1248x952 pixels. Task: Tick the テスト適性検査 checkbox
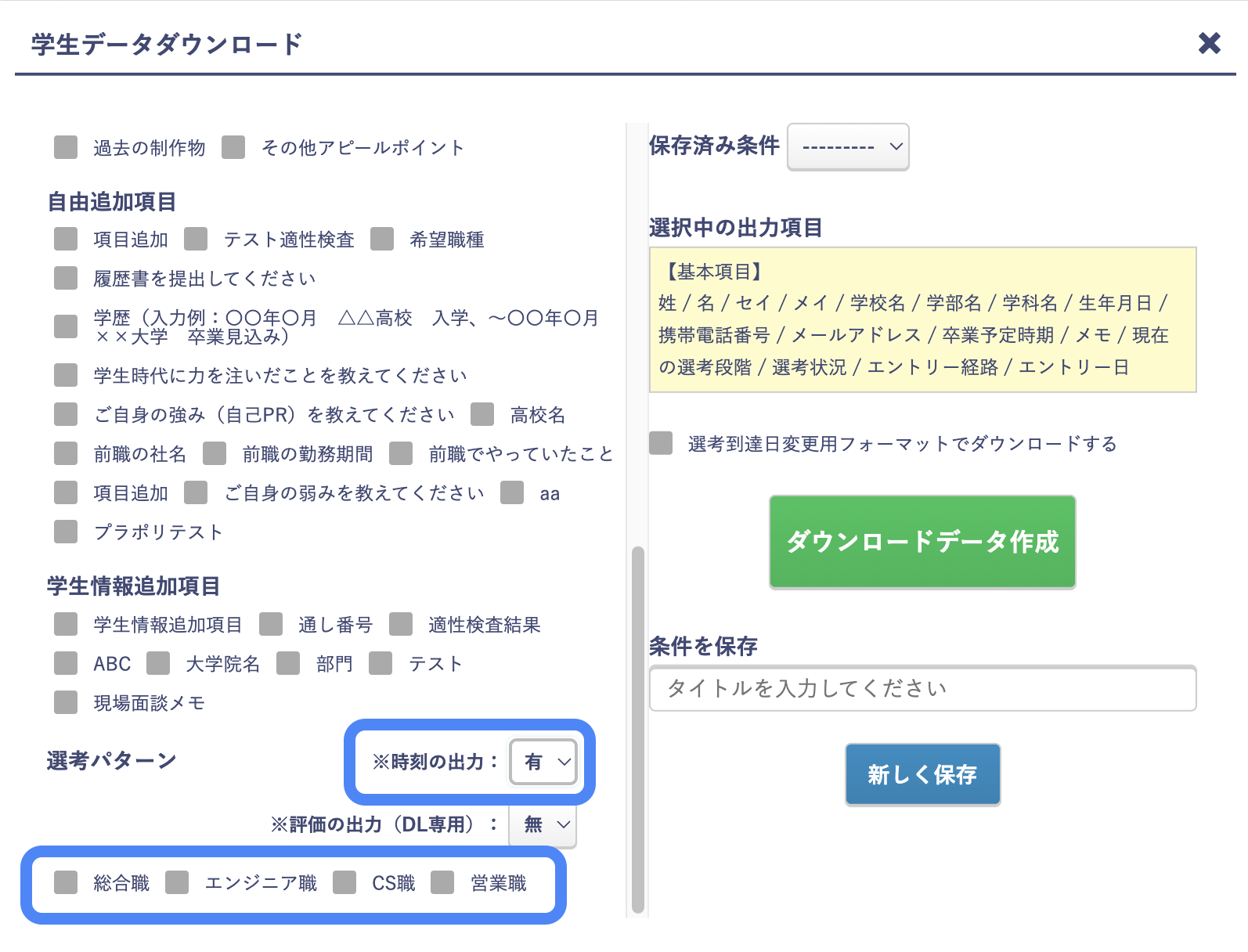click(196, 239)
